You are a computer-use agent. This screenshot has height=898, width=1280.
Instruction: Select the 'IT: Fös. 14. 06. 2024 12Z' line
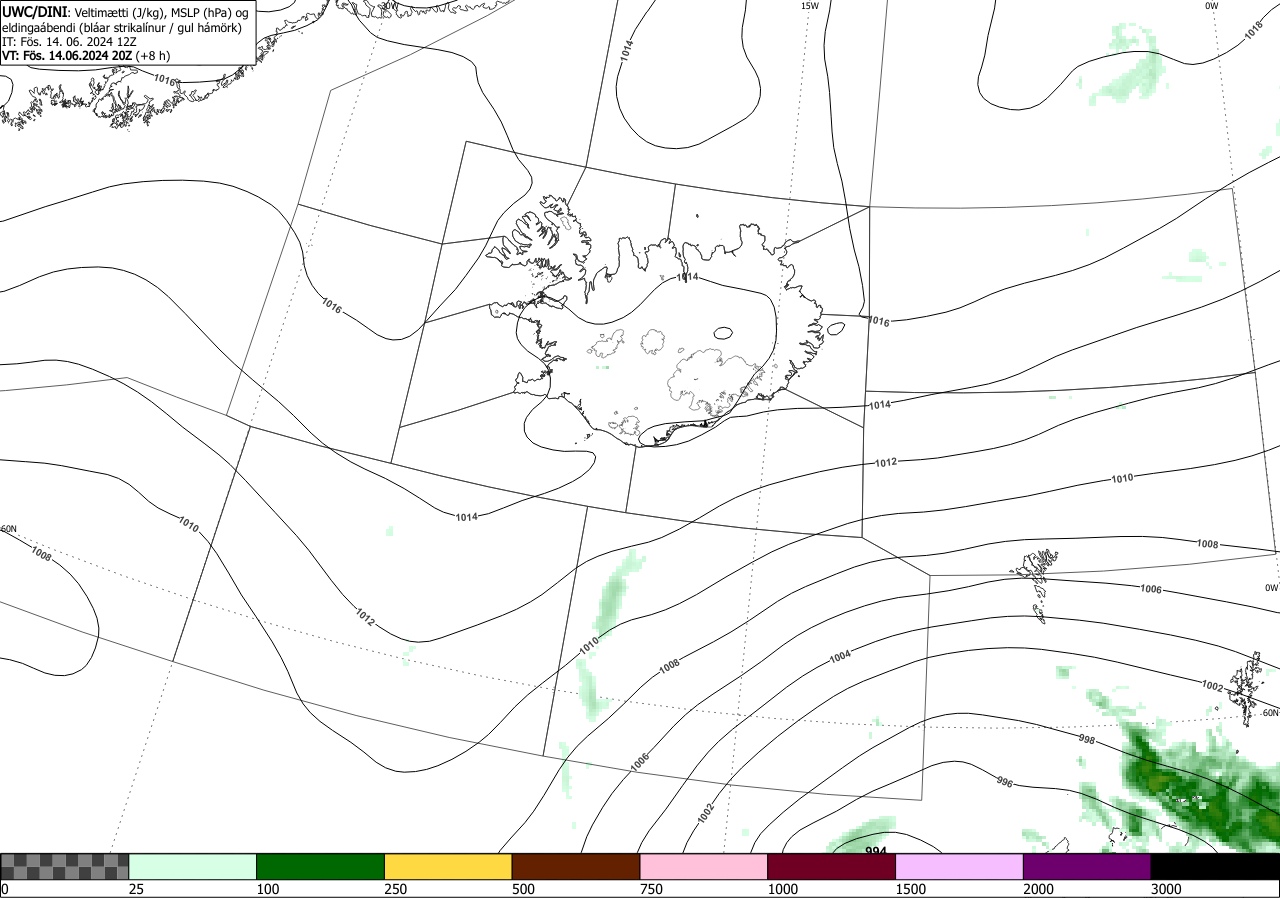[x=69, y=41]
